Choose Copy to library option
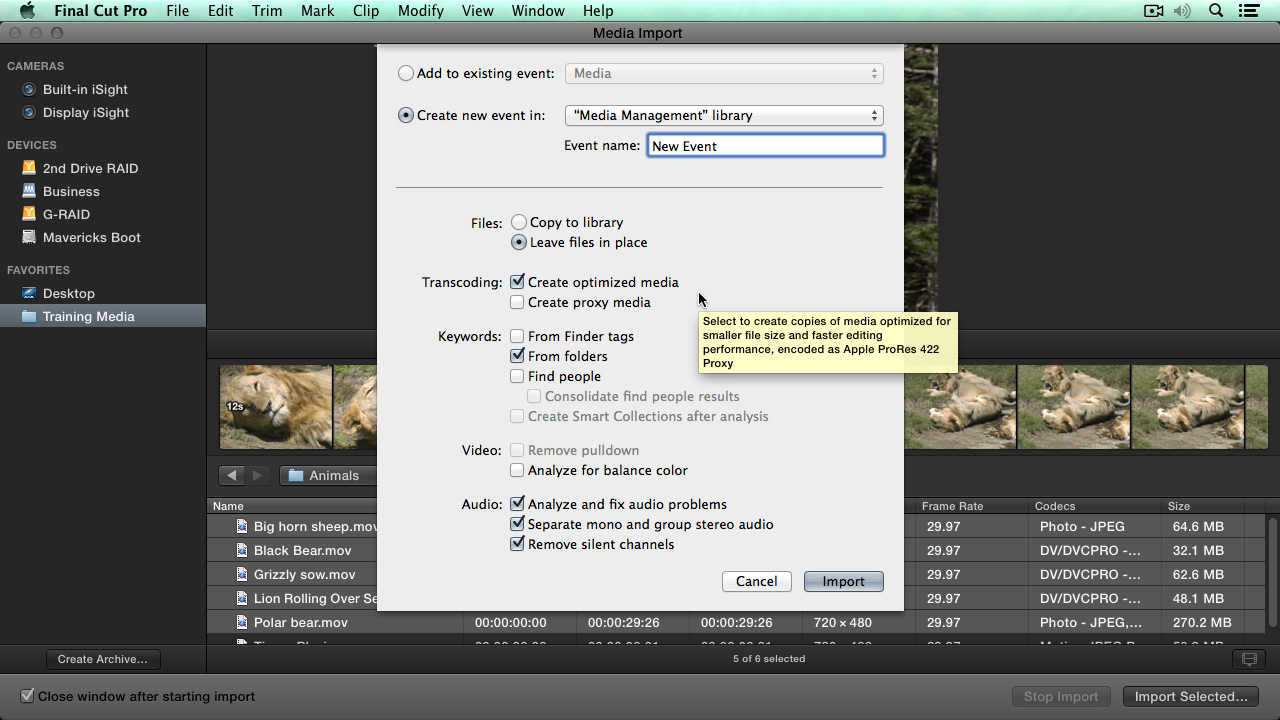The width and height of the screenshot is (1280, 720). click(518, 222)
